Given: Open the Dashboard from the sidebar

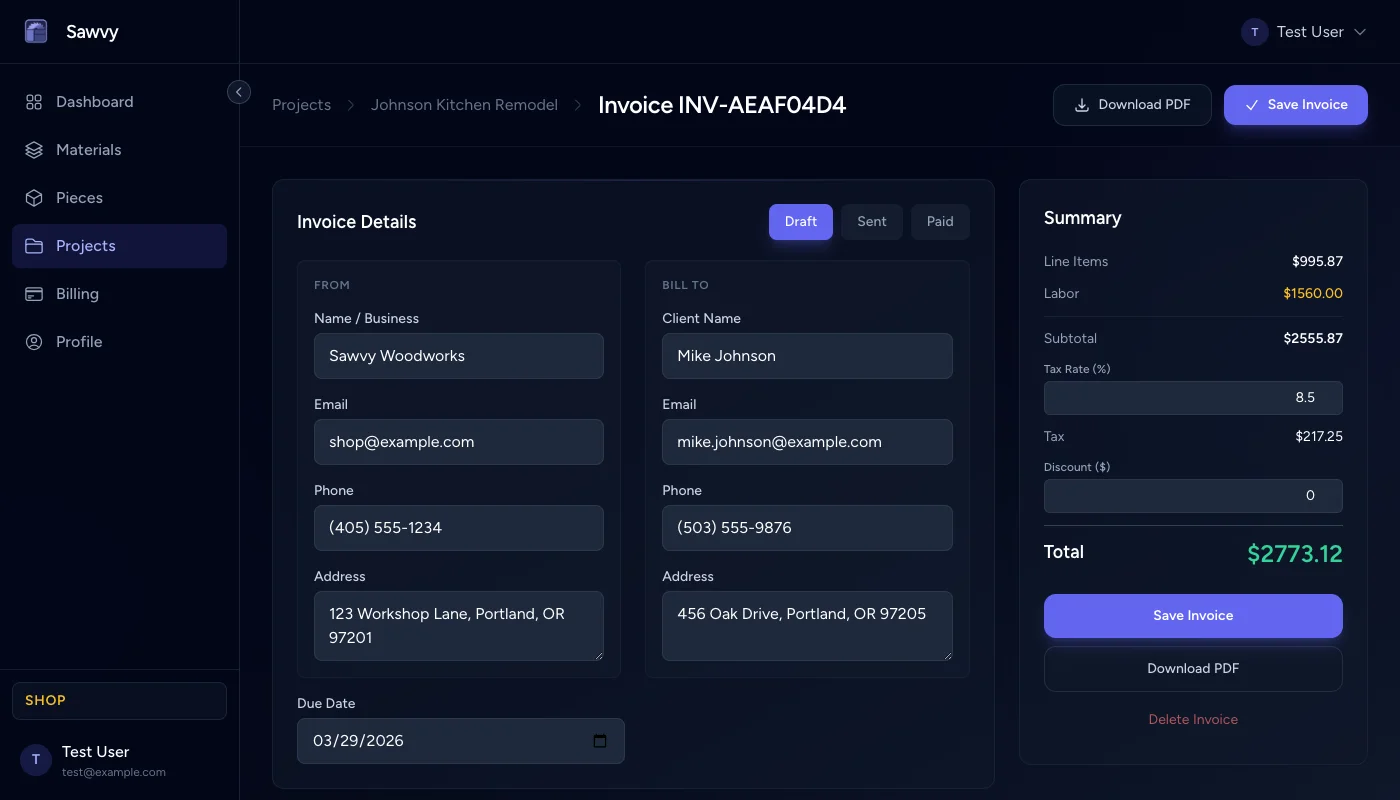Looking at the screenshot, I should pos(94,101).
